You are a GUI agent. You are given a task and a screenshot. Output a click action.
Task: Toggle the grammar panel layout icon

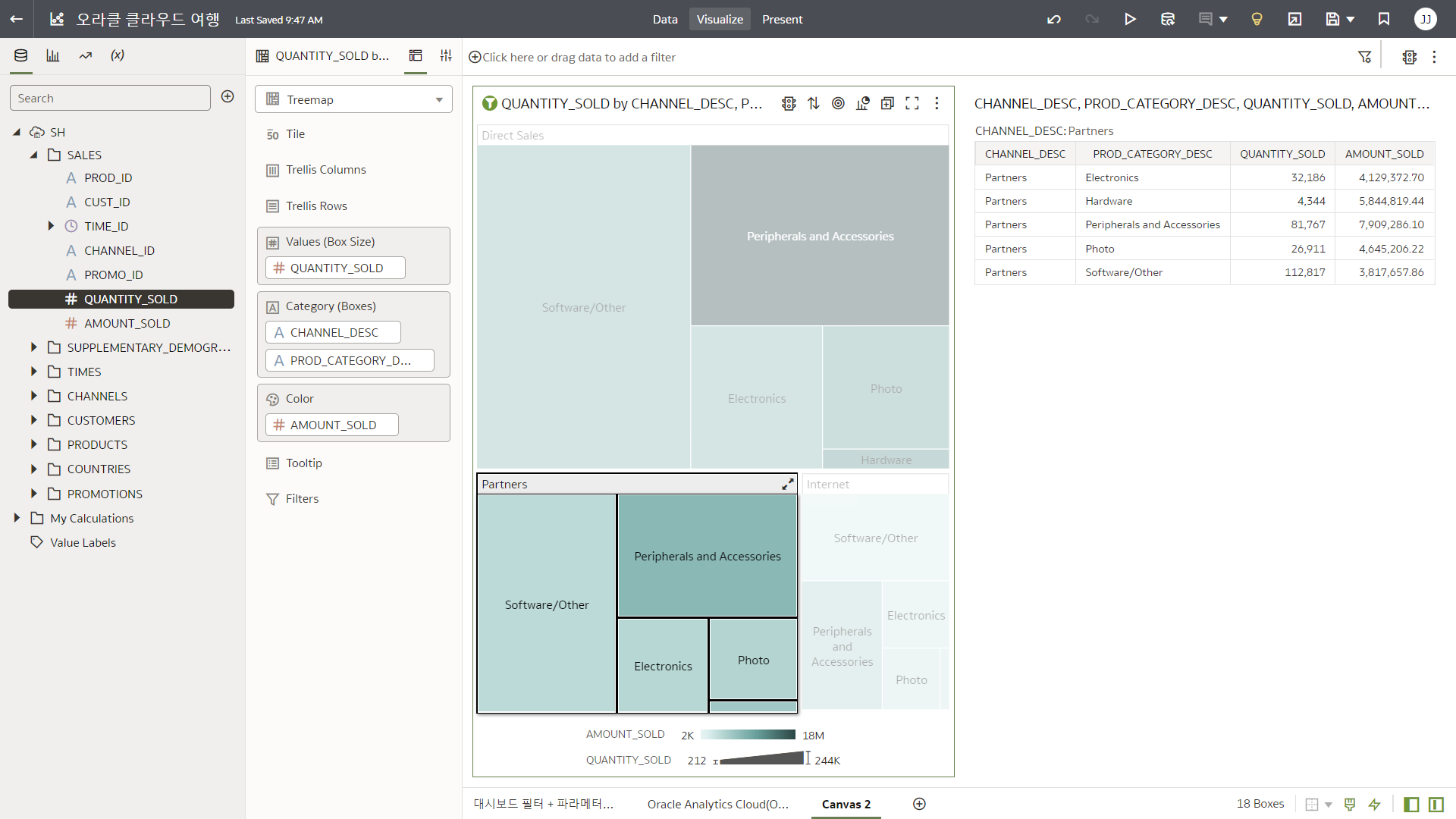click(1436, 804)
